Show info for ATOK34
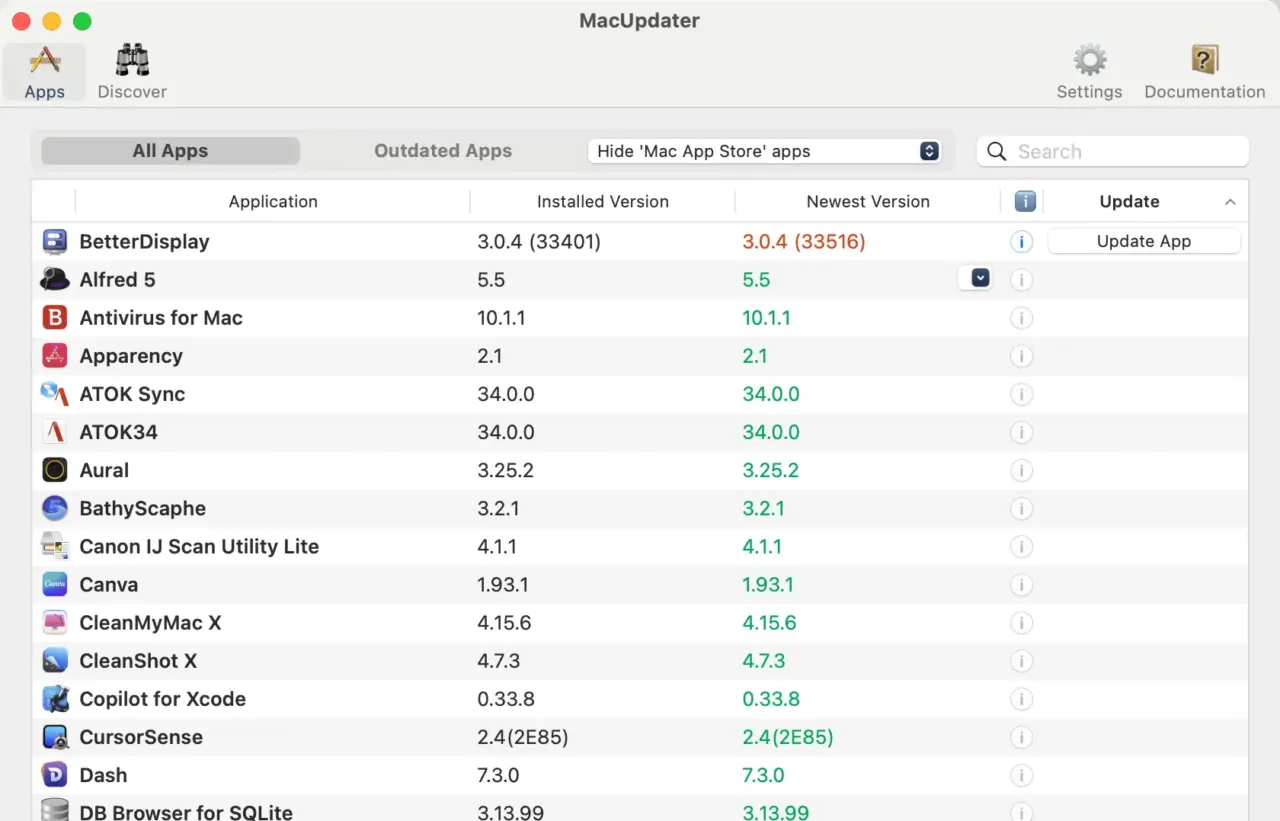 (1021, 432)
